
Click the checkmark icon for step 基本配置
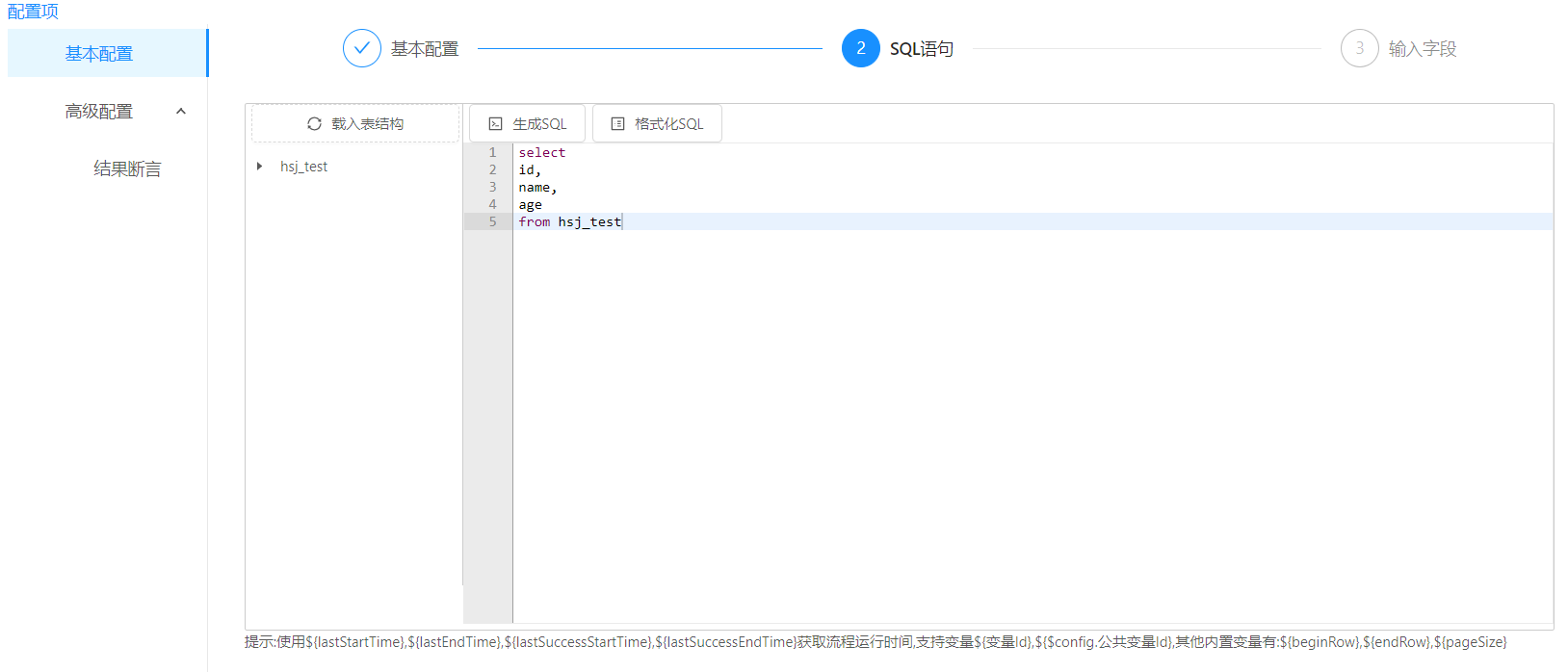tap(362, 48)
